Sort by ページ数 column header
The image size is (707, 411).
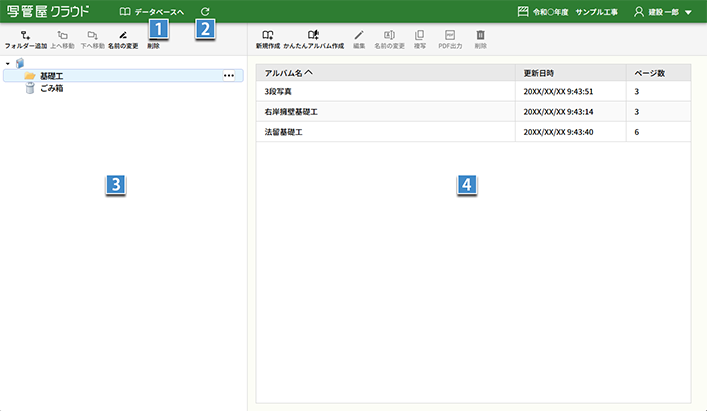coord(659,73)
